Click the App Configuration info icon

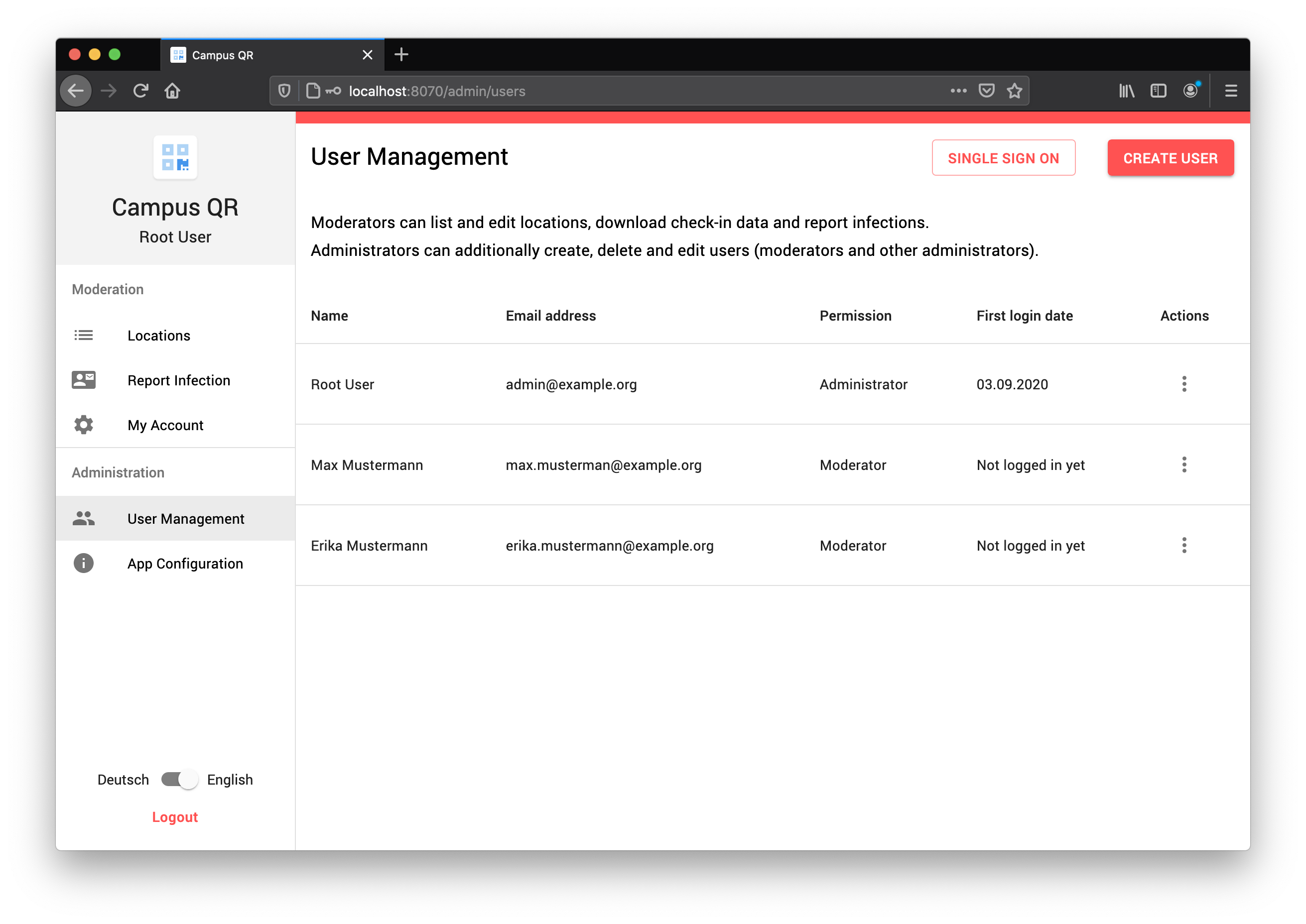point(82,563)
